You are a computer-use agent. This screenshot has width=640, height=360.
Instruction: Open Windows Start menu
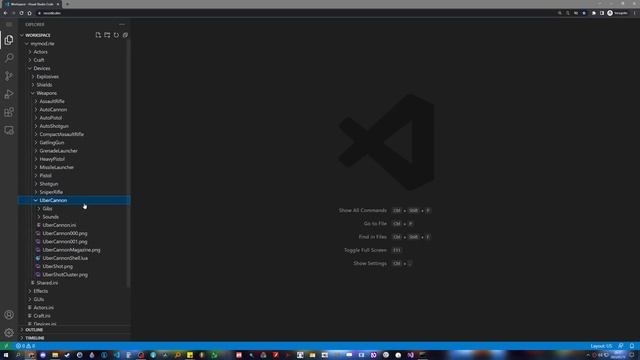point(6,355)
